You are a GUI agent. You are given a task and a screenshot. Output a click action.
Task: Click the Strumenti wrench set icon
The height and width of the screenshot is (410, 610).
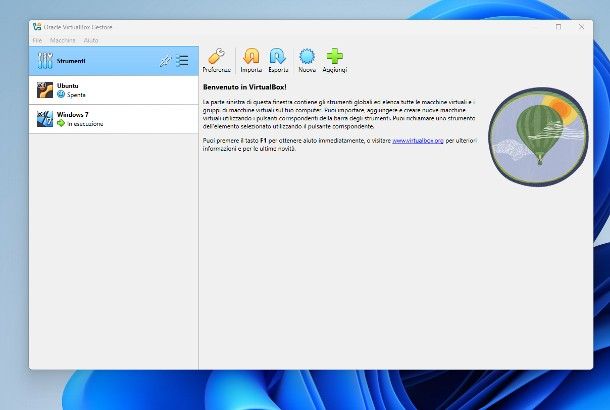click(x=45, y=61)
